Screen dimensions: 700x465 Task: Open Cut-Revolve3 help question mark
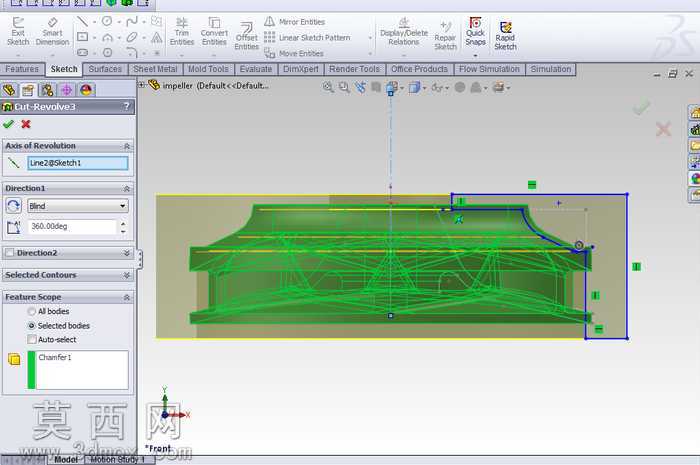pos(127,106)
